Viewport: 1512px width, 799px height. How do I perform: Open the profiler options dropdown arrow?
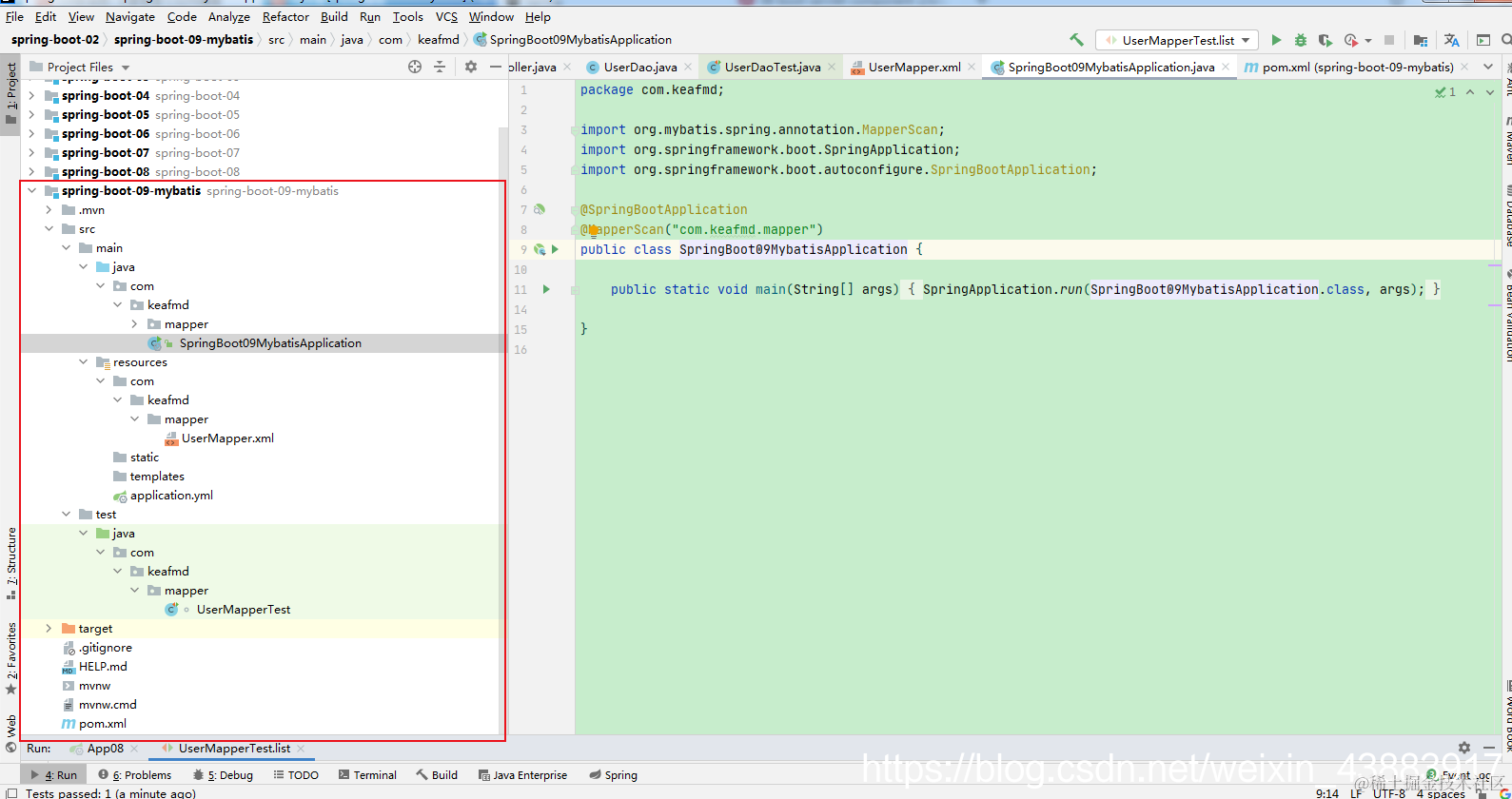[1368, 41]
